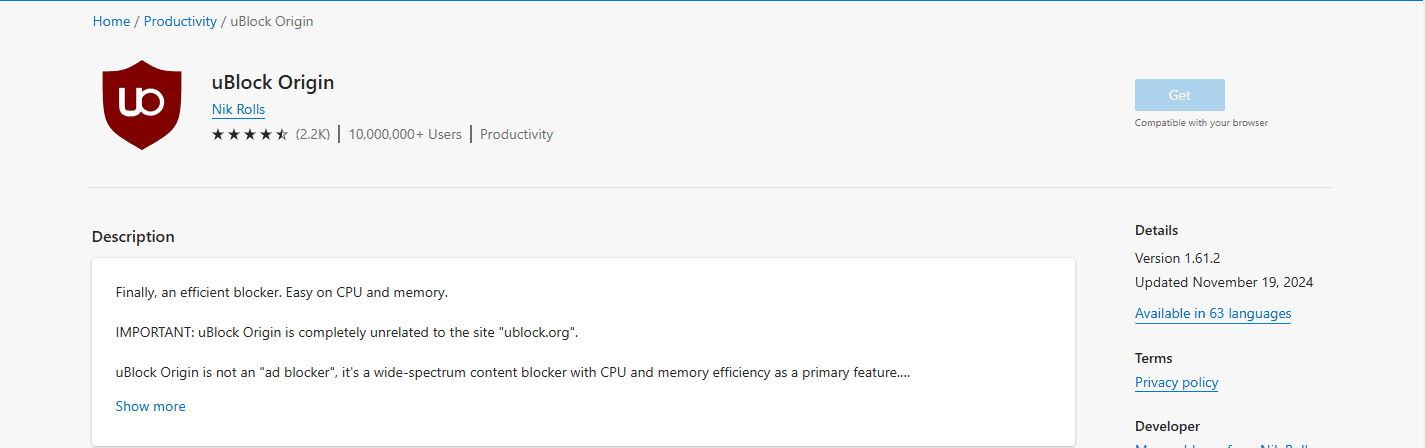Image resolution: width=1425 pixels, height=448 pixels.
Task: Click the Updated November 19, 2024 text
Action: tap(1224, 282)
